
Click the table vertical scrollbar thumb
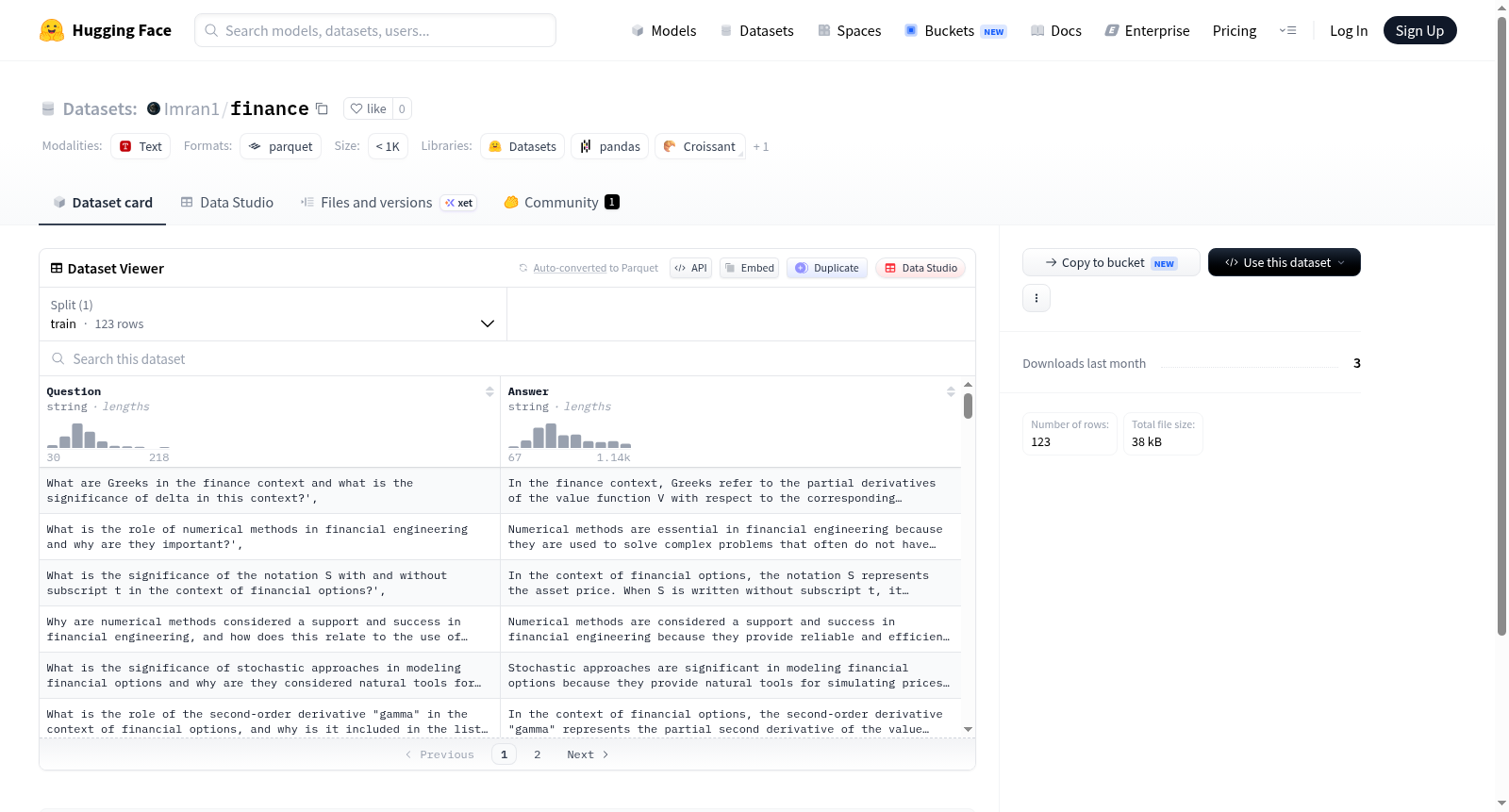click(968, 406)
